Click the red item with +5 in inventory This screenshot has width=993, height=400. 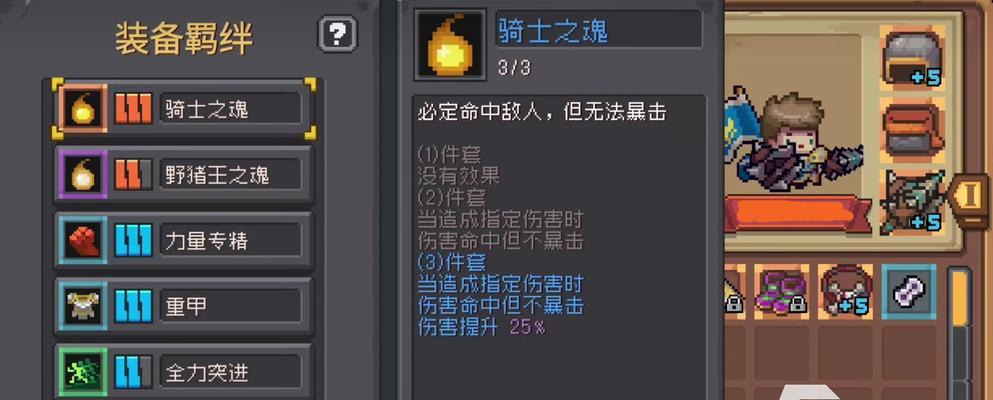tap(845, 291)
